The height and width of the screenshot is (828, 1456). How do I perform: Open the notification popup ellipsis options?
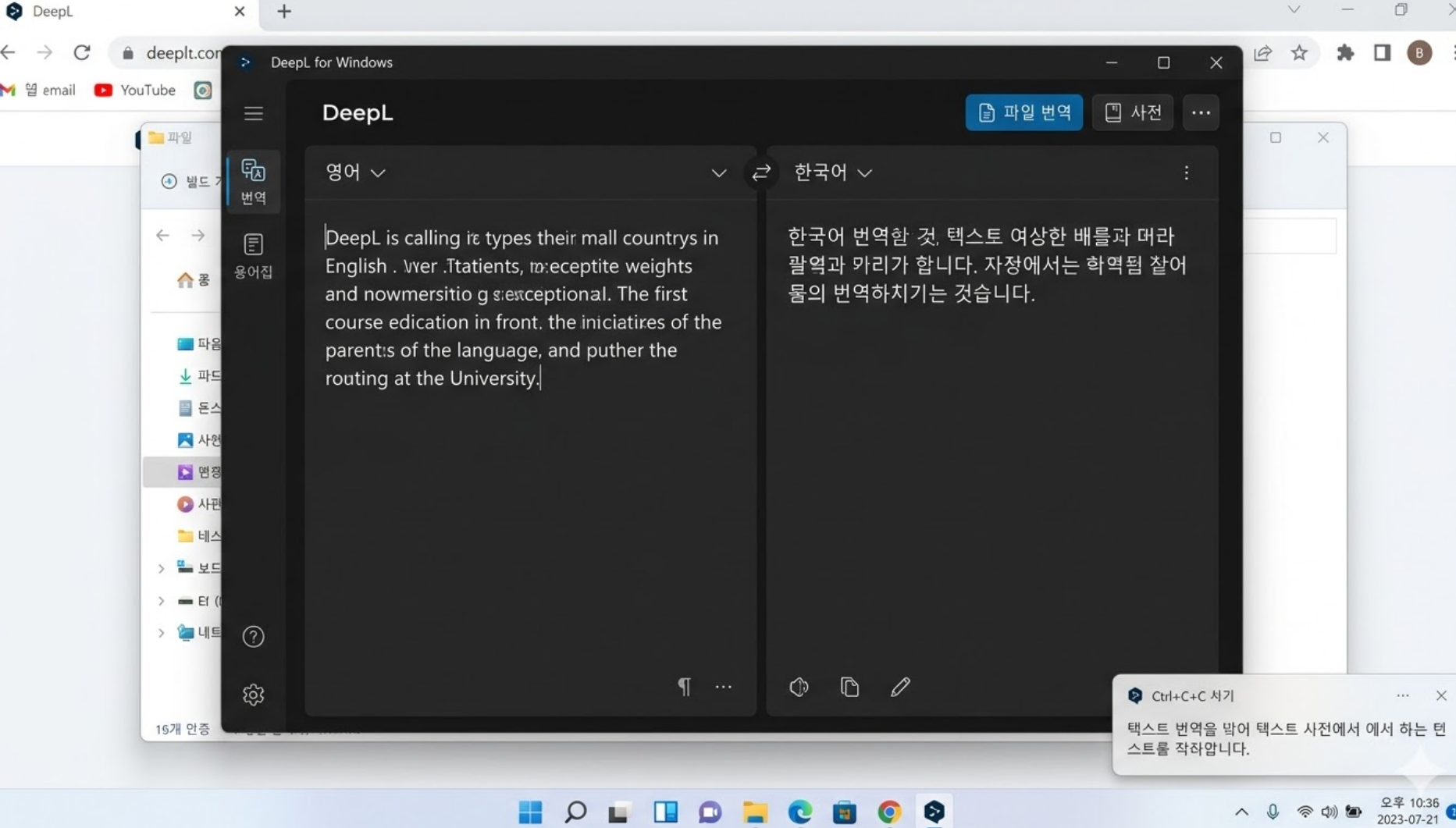tap(1403, 695)
